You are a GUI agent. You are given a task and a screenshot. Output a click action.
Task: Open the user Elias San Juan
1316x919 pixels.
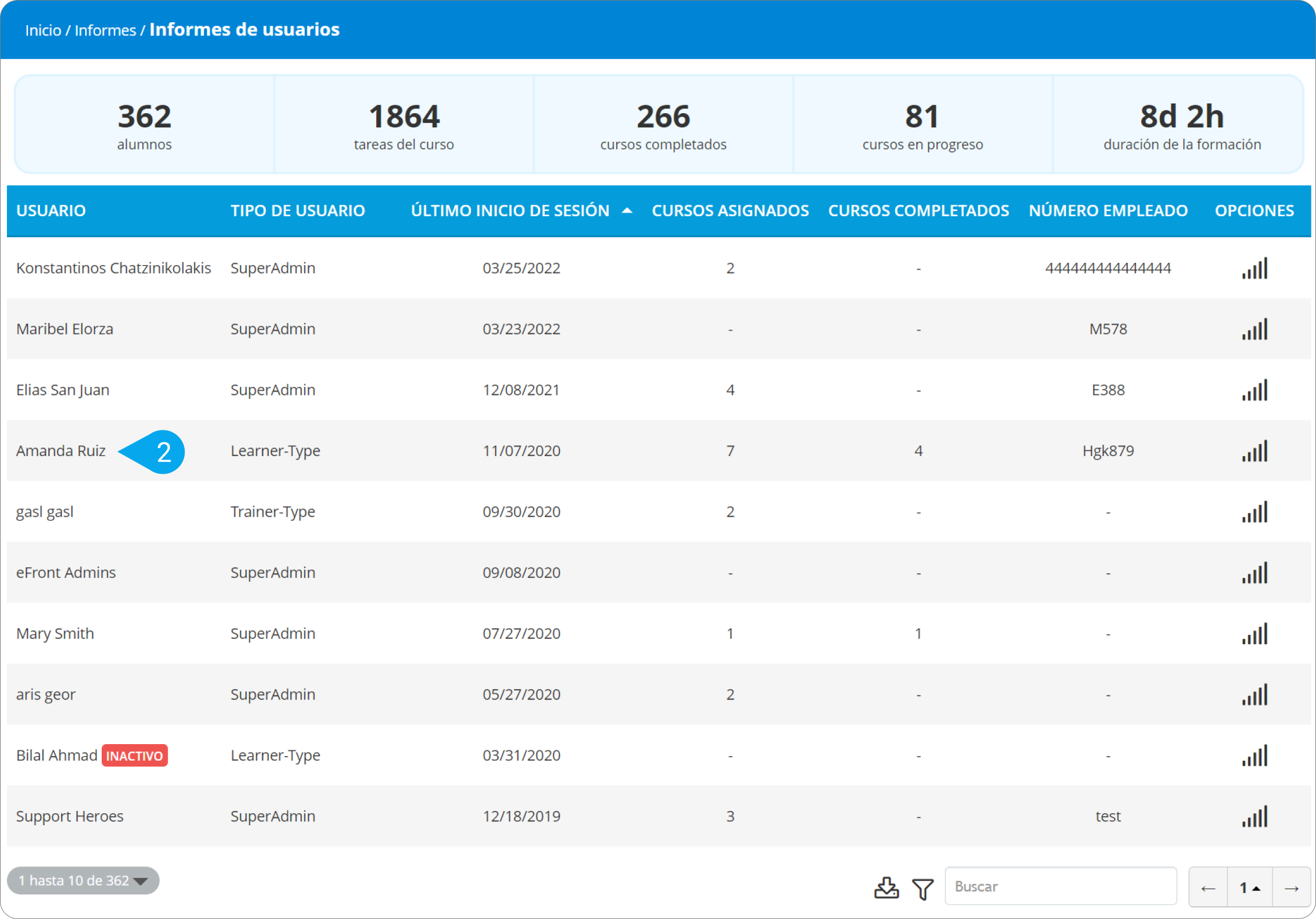tap(62, 390)
